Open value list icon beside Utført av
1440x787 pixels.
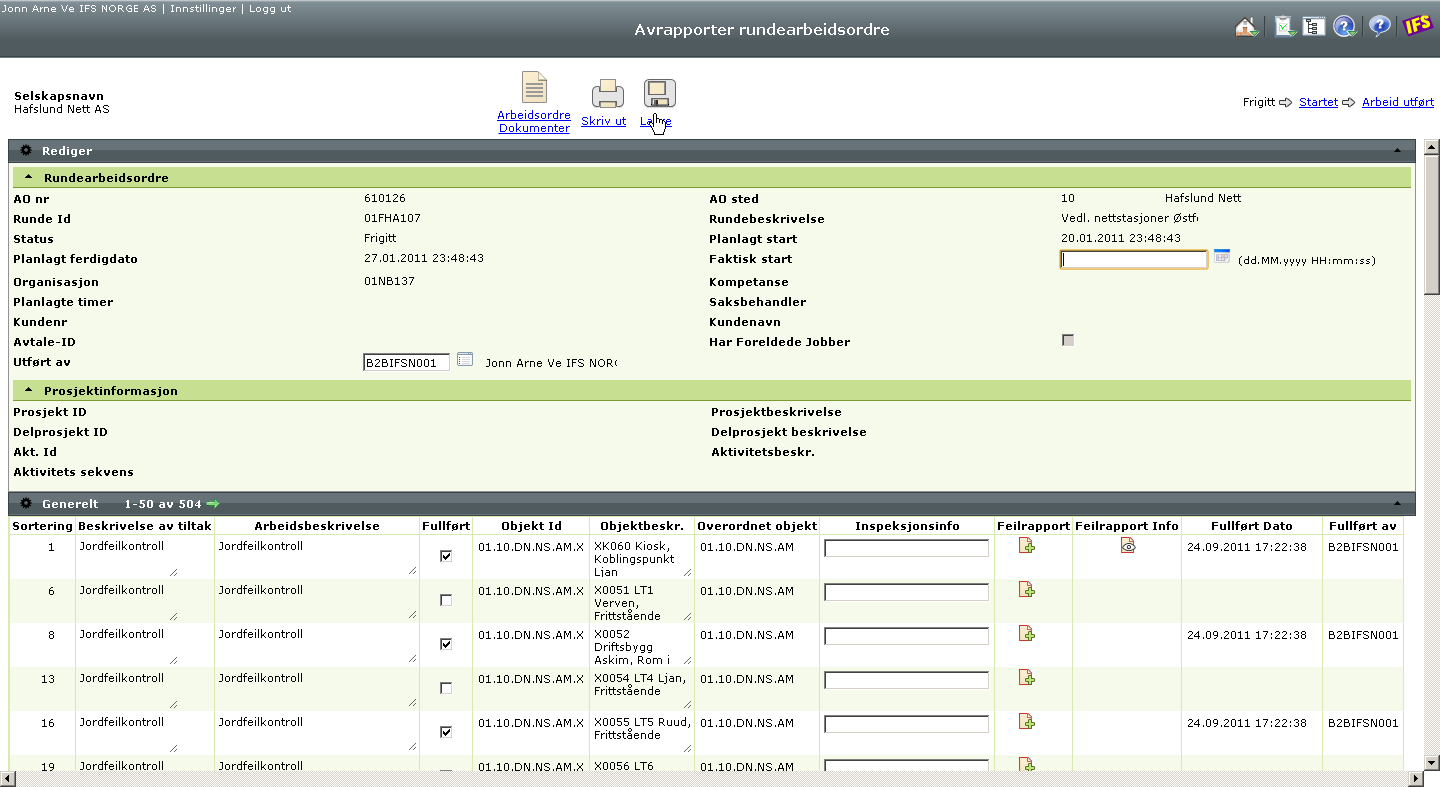pos(465,360)
